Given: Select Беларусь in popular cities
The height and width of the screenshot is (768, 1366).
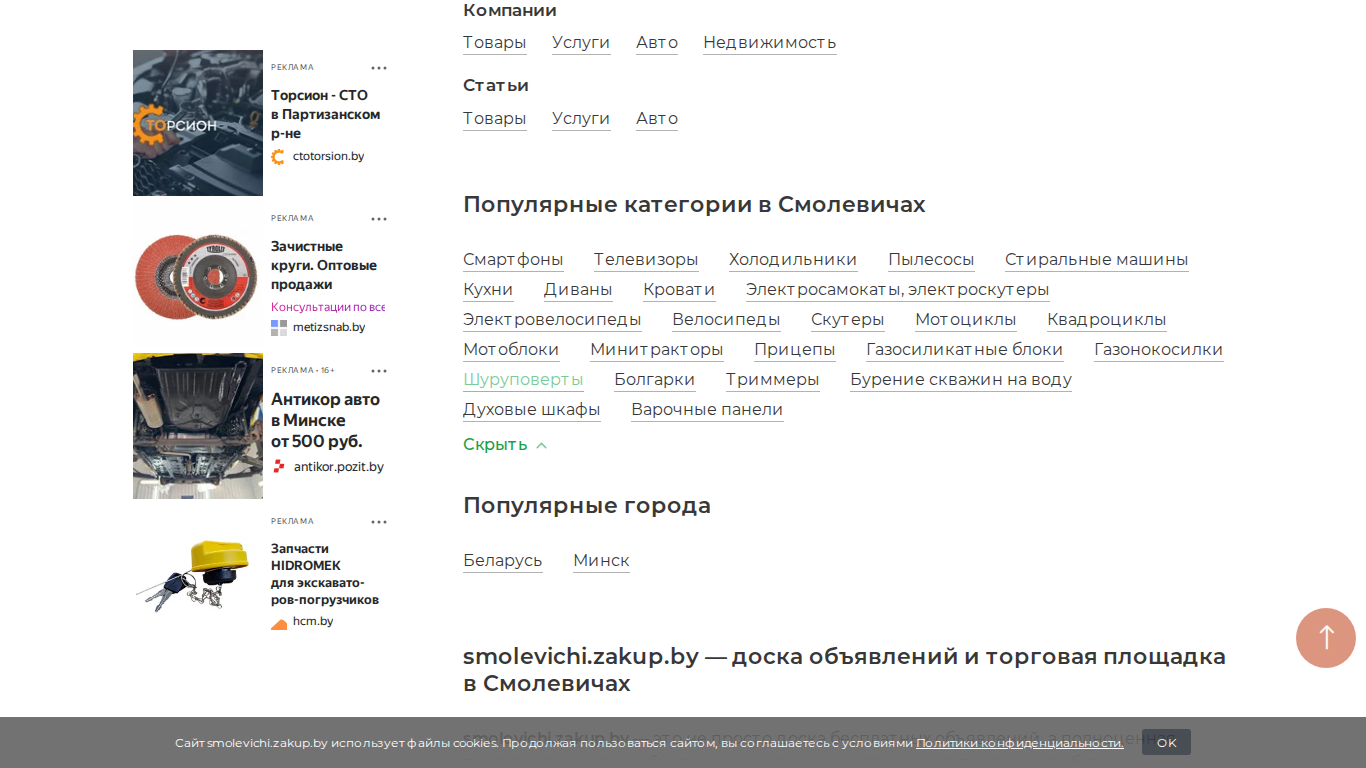Looking at the screenshot, I should 503,561.
